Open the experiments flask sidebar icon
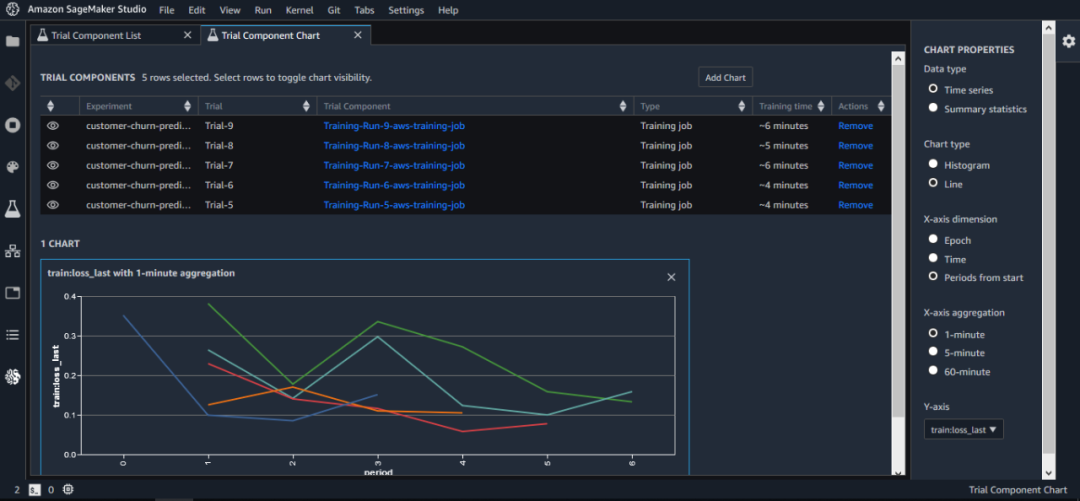 [x=12, y=209]
